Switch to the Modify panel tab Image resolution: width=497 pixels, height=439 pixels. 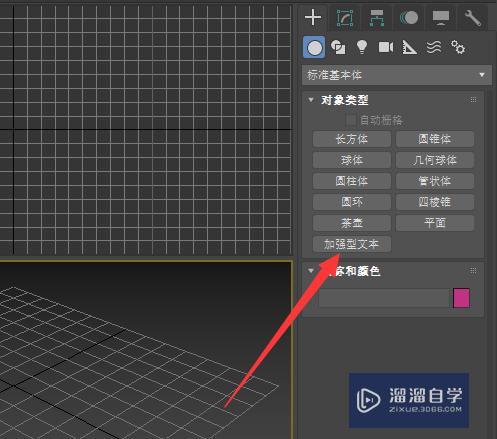pyautogui.click(x=345, y=18)
